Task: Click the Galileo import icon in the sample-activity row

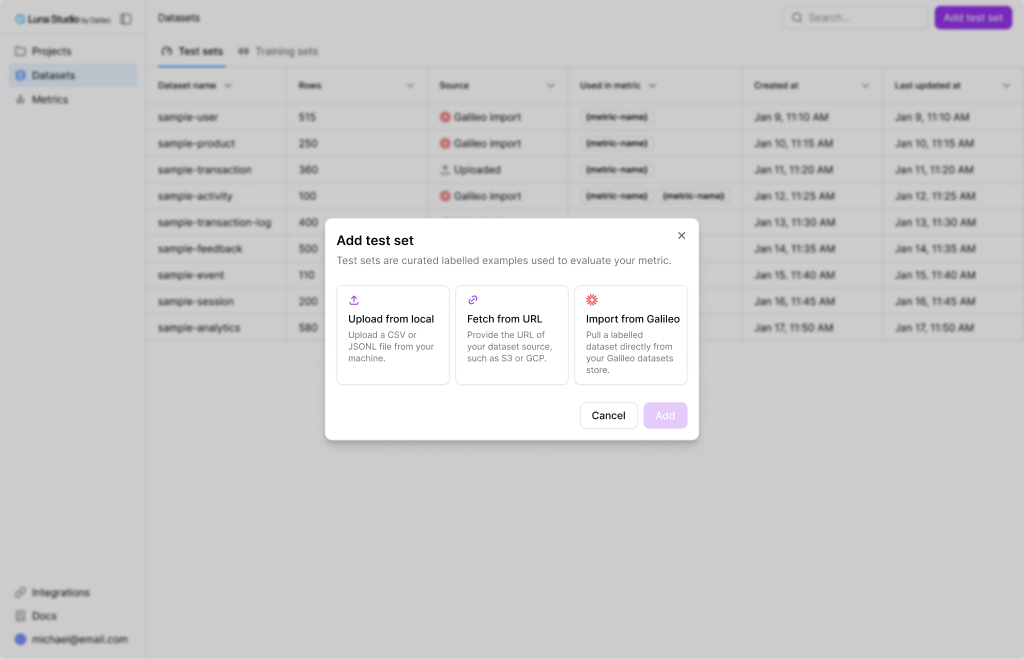Action: 445,196
